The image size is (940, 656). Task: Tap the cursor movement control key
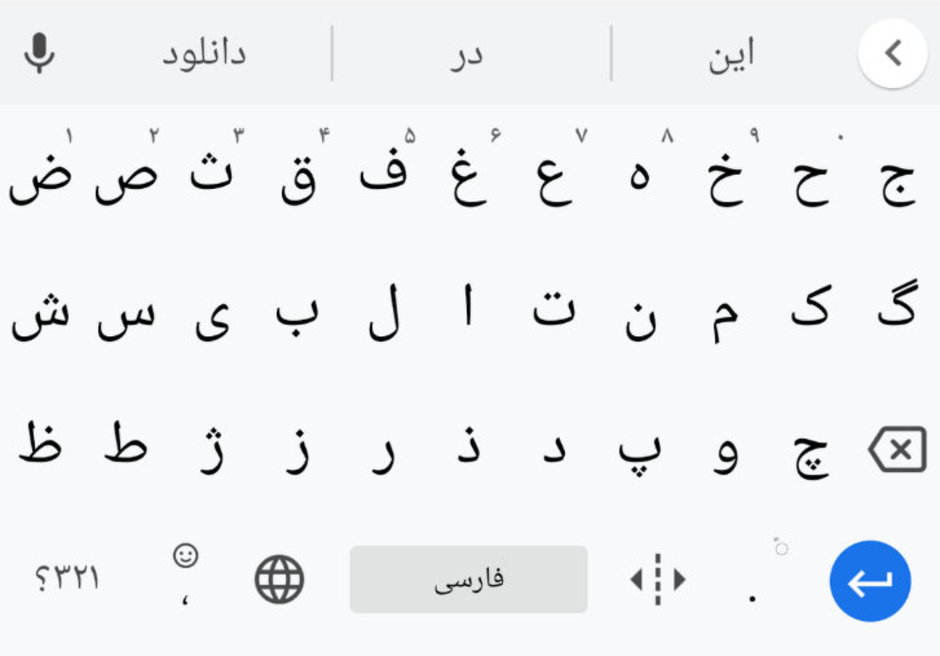(655, 580)
